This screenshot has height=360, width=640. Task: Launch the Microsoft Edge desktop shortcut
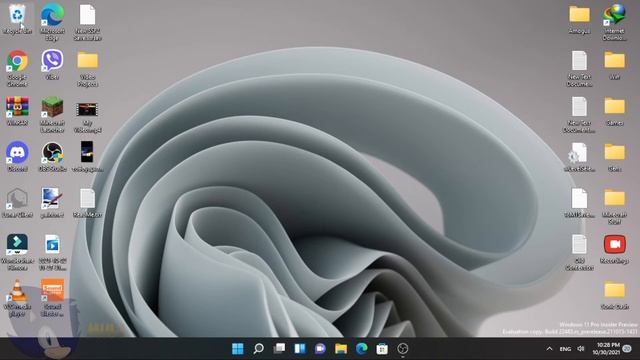[52, 21]
